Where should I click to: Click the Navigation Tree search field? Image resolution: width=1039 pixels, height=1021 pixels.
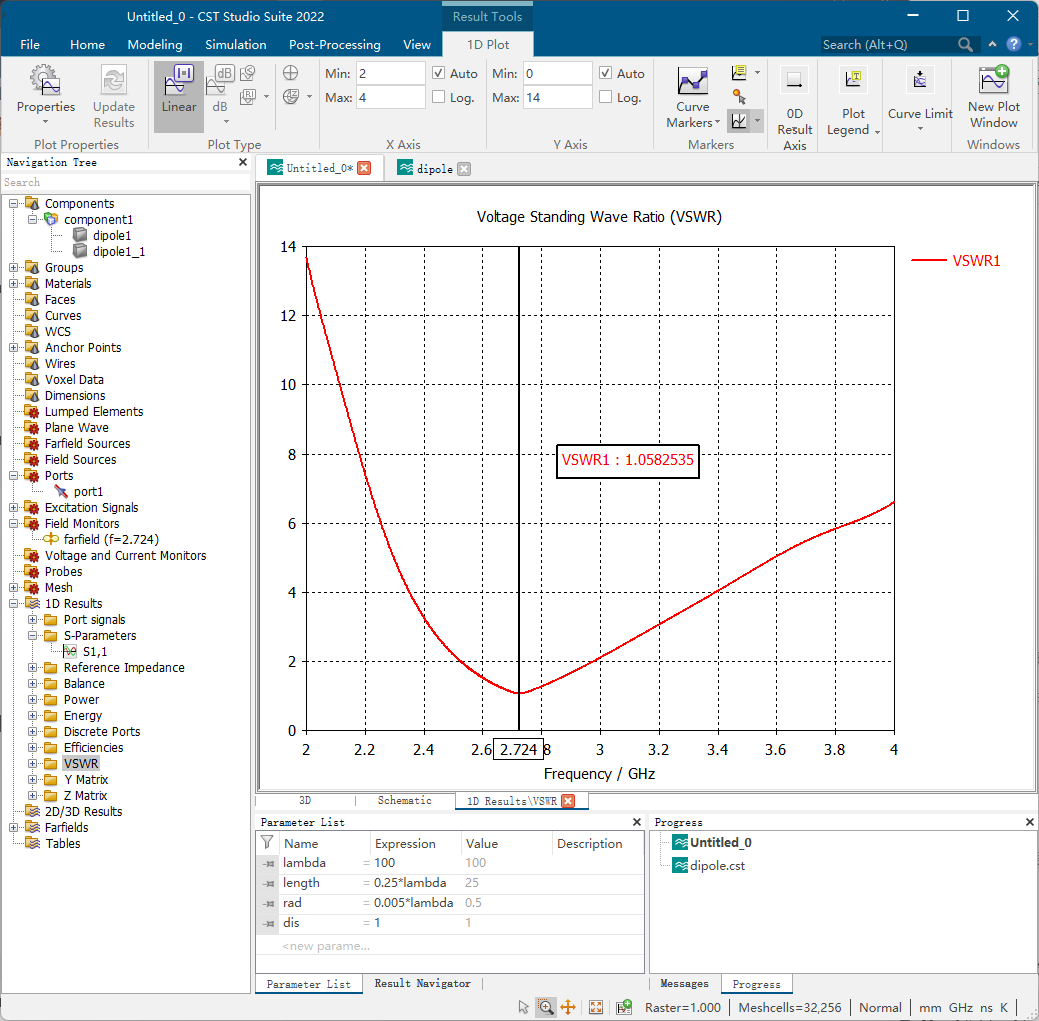(x=125, y=182)
